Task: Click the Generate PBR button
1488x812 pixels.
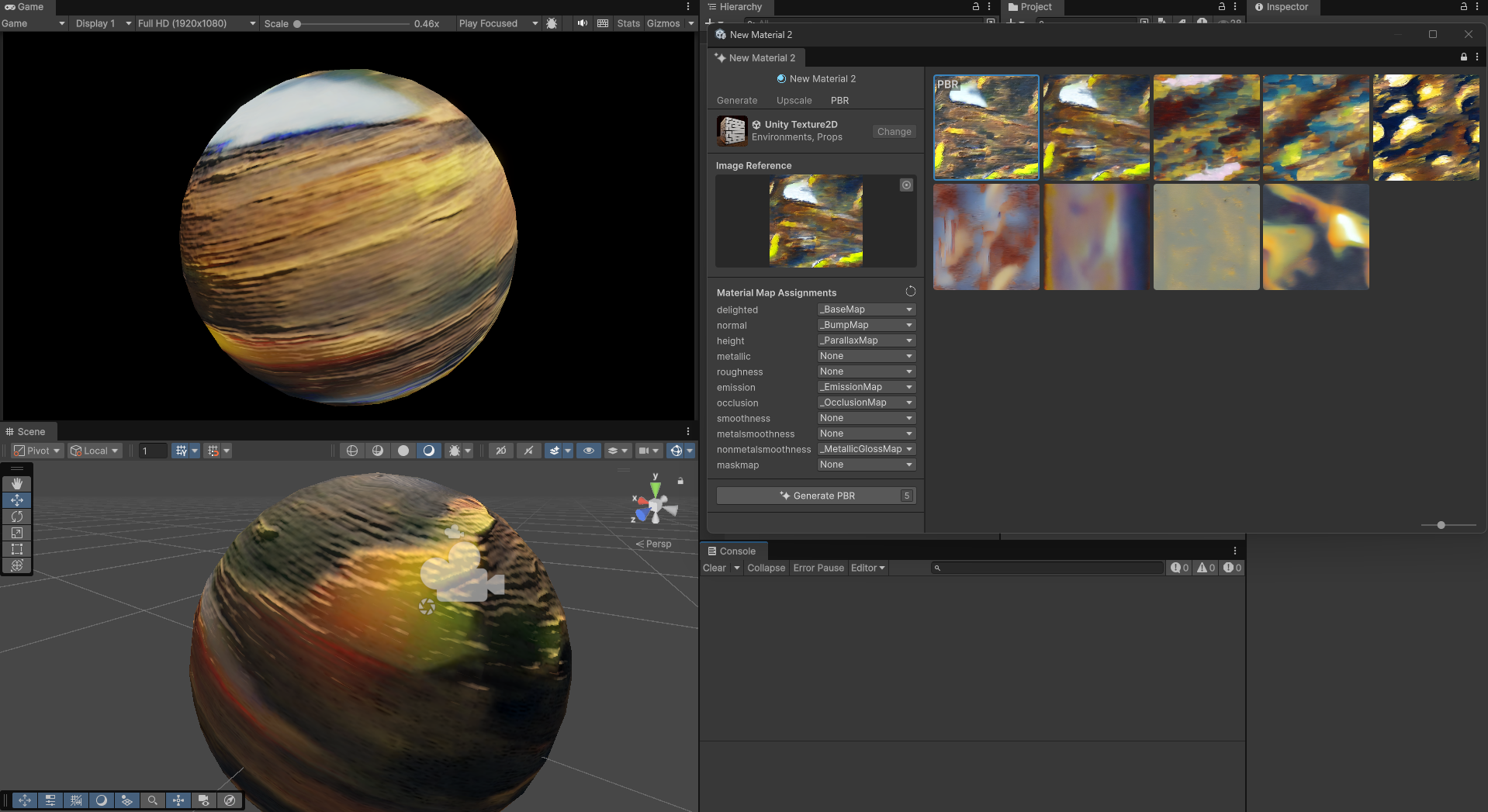Action: point(816,496)
